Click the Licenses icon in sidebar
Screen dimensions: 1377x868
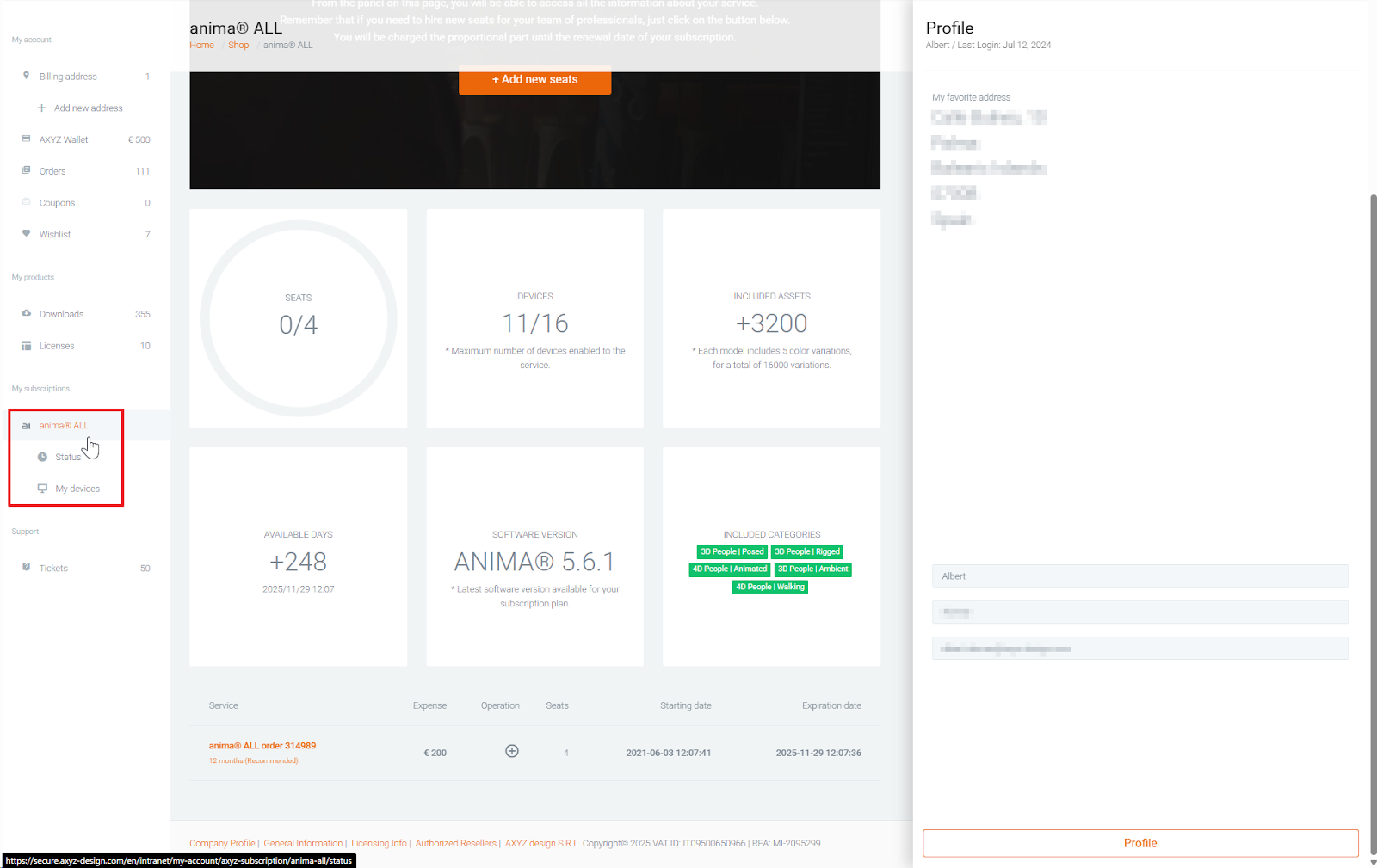(26, 346)
